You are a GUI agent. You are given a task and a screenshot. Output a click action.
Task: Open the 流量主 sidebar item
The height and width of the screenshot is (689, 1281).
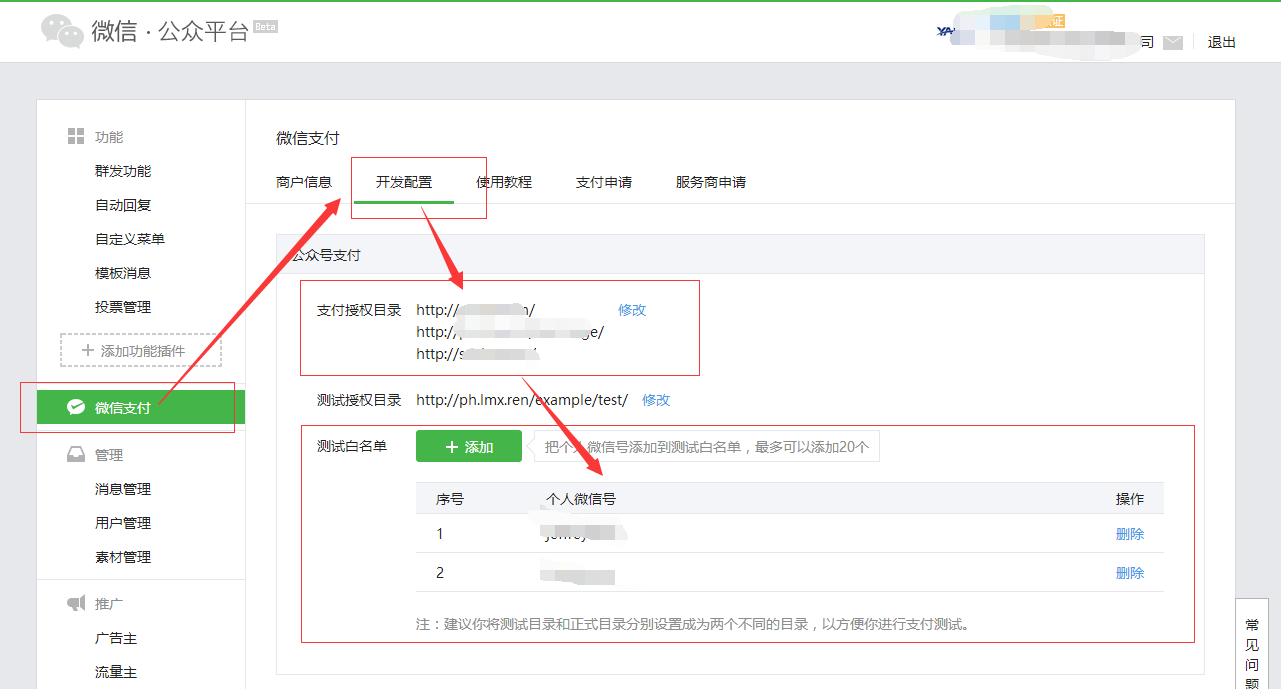click(116, 672)
